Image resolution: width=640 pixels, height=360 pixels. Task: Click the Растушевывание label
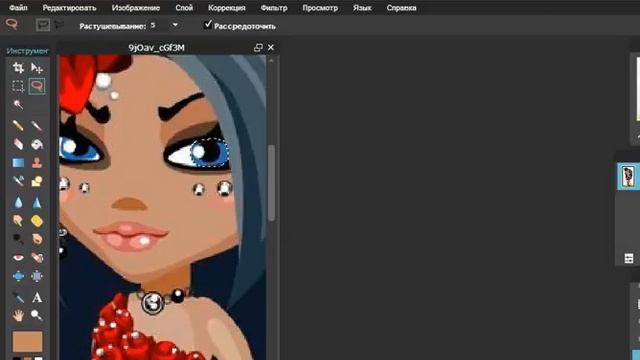tap(113, 26)
